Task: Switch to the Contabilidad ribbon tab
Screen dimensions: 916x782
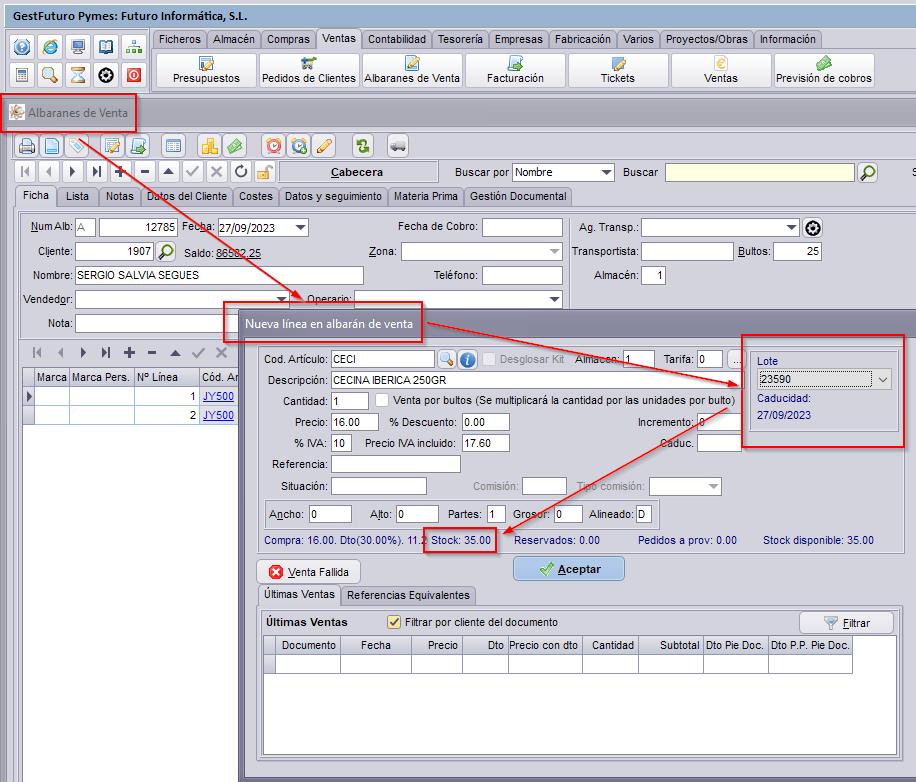Action: [x=397, y=39]
